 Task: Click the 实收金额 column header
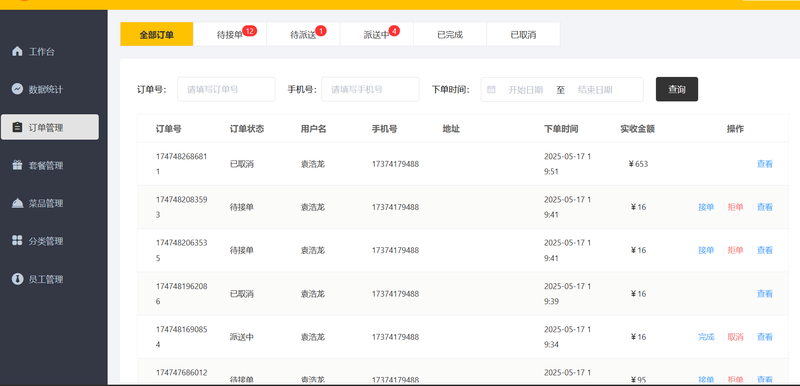coord(637,129)
